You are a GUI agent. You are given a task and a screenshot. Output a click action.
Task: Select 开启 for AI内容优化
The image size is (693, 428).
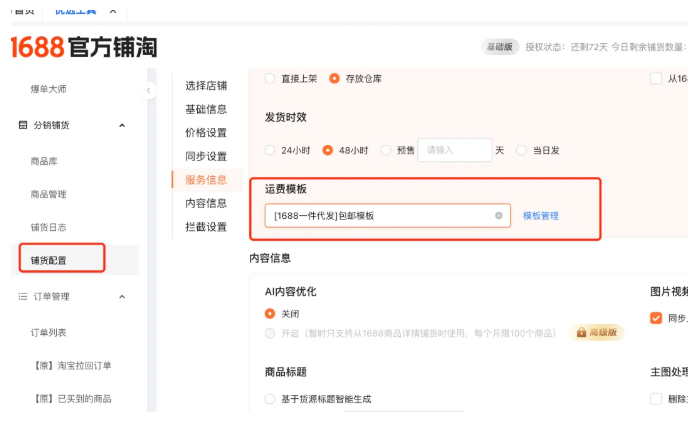(270, 333)
